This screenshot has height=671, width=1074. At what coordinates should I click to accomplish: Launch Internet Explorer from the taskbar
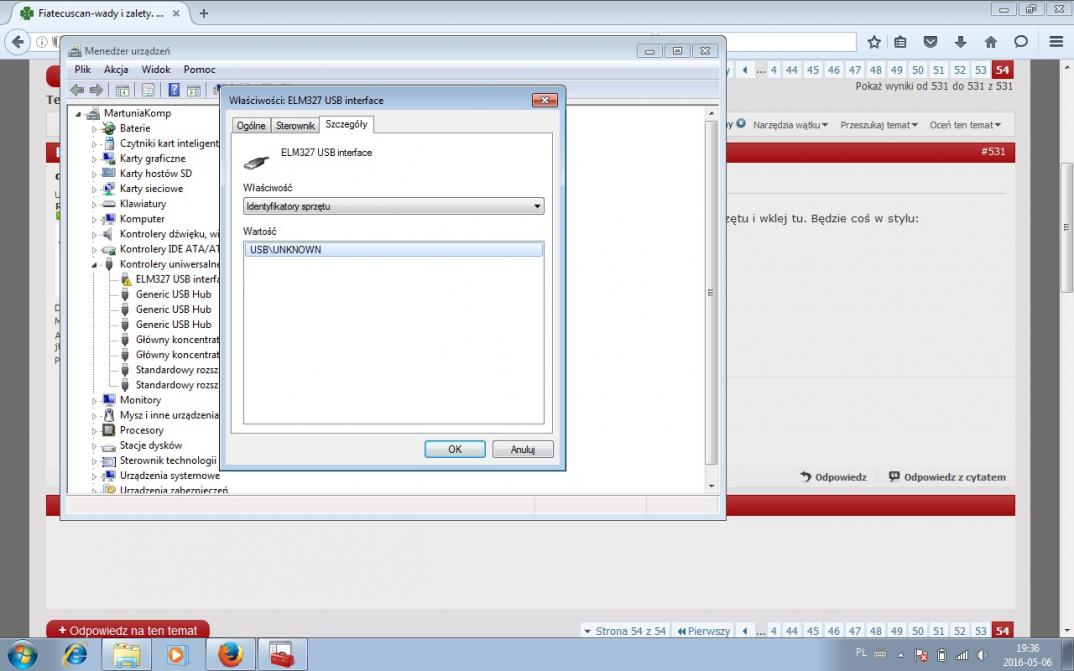point(74,655)
